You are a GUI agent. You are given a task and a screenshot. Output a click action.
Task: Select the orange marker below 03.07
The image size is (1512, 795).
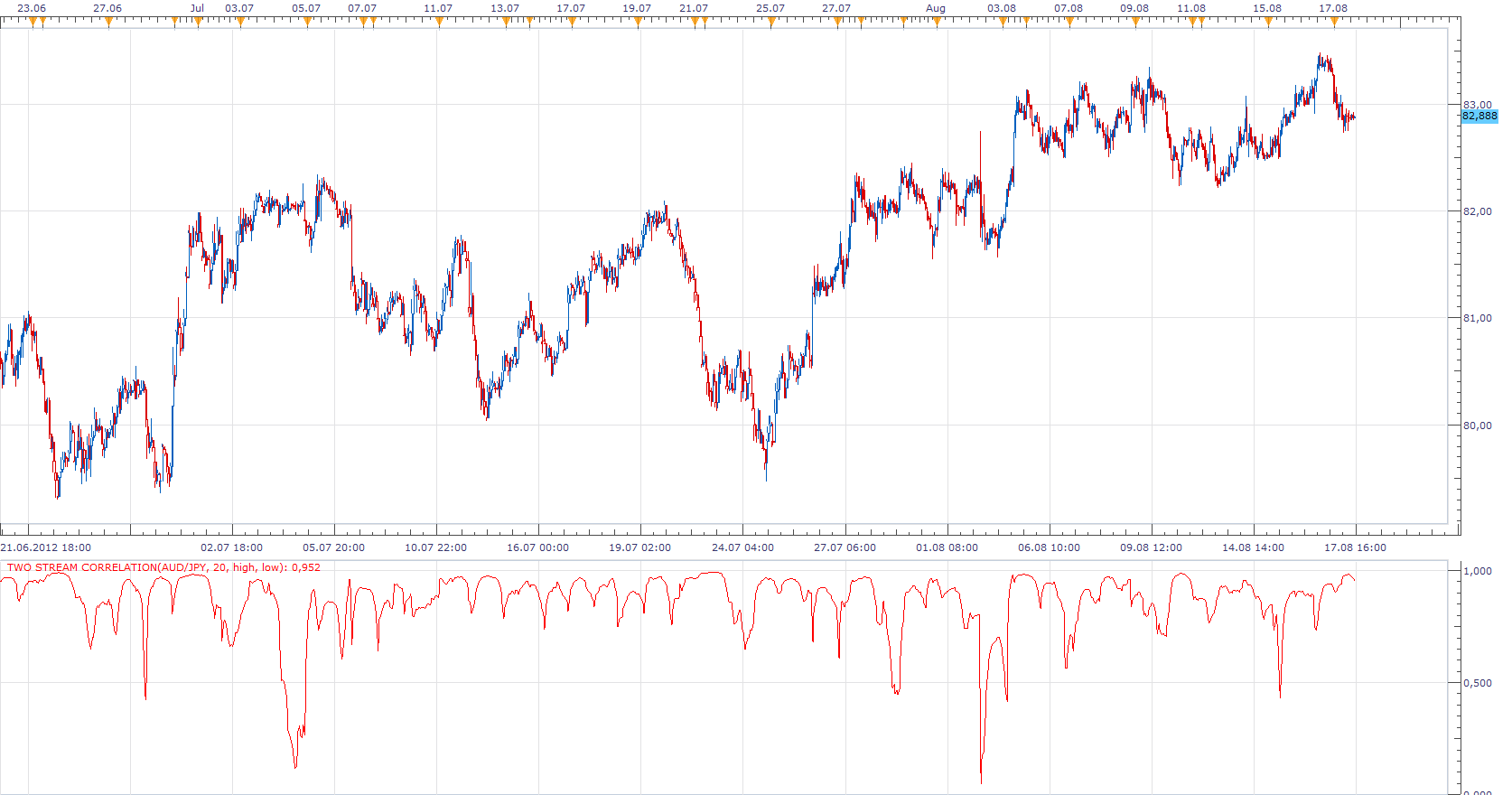(x=240, y=22)
